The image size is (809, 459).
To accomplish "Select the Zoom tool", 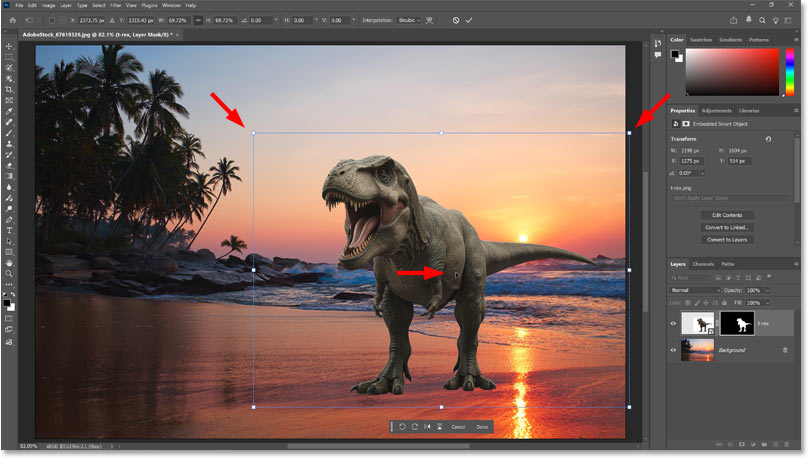I will coord(9,274).
